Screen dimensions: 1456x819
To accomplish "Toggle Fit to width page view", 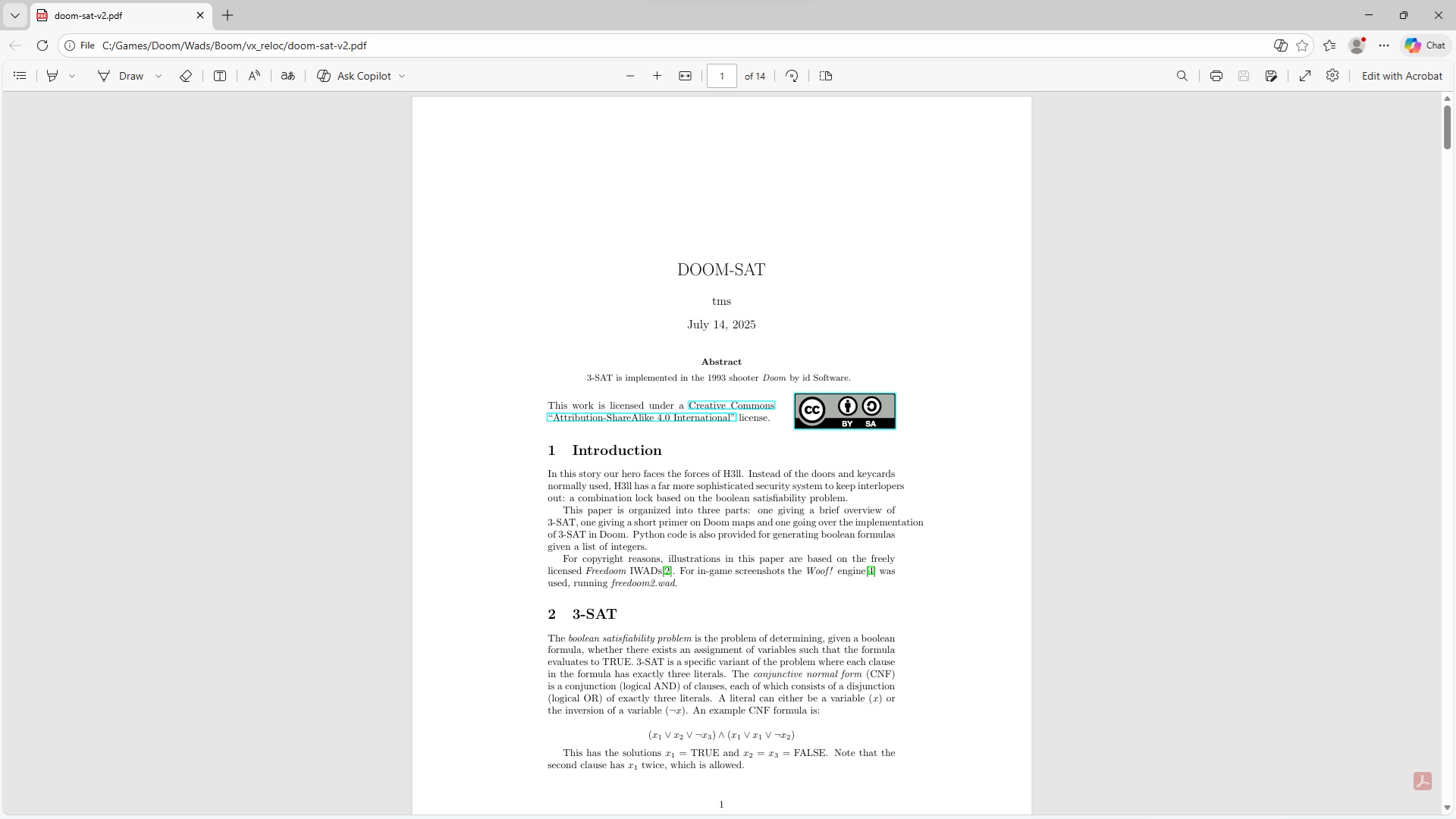I will coord(685,76).
